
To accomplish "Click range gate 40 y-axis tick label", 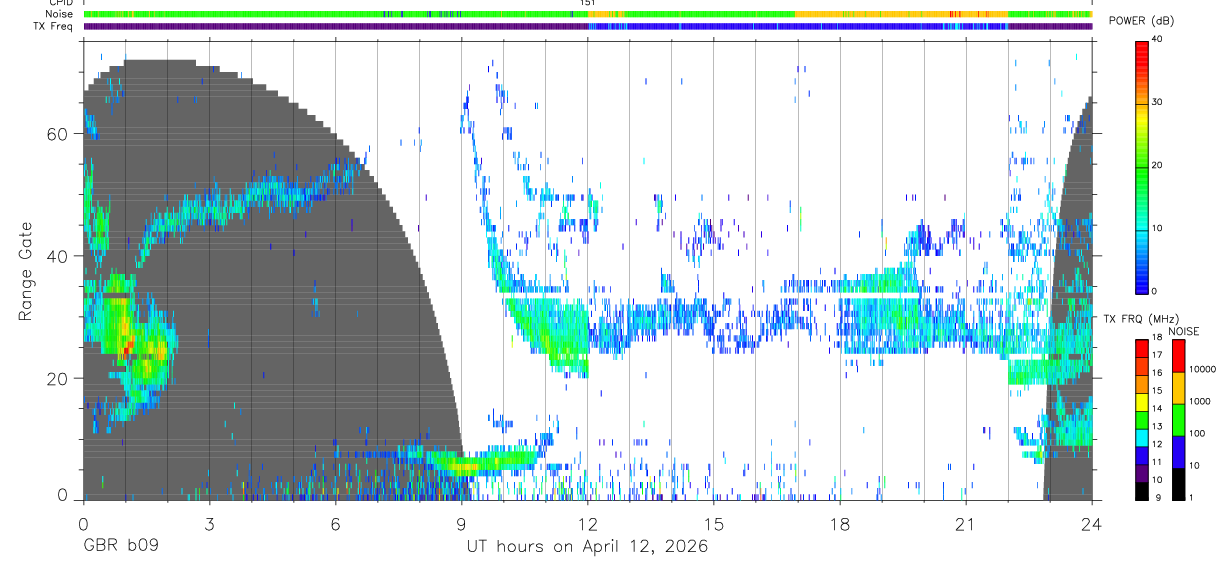I will coord(59,256).
